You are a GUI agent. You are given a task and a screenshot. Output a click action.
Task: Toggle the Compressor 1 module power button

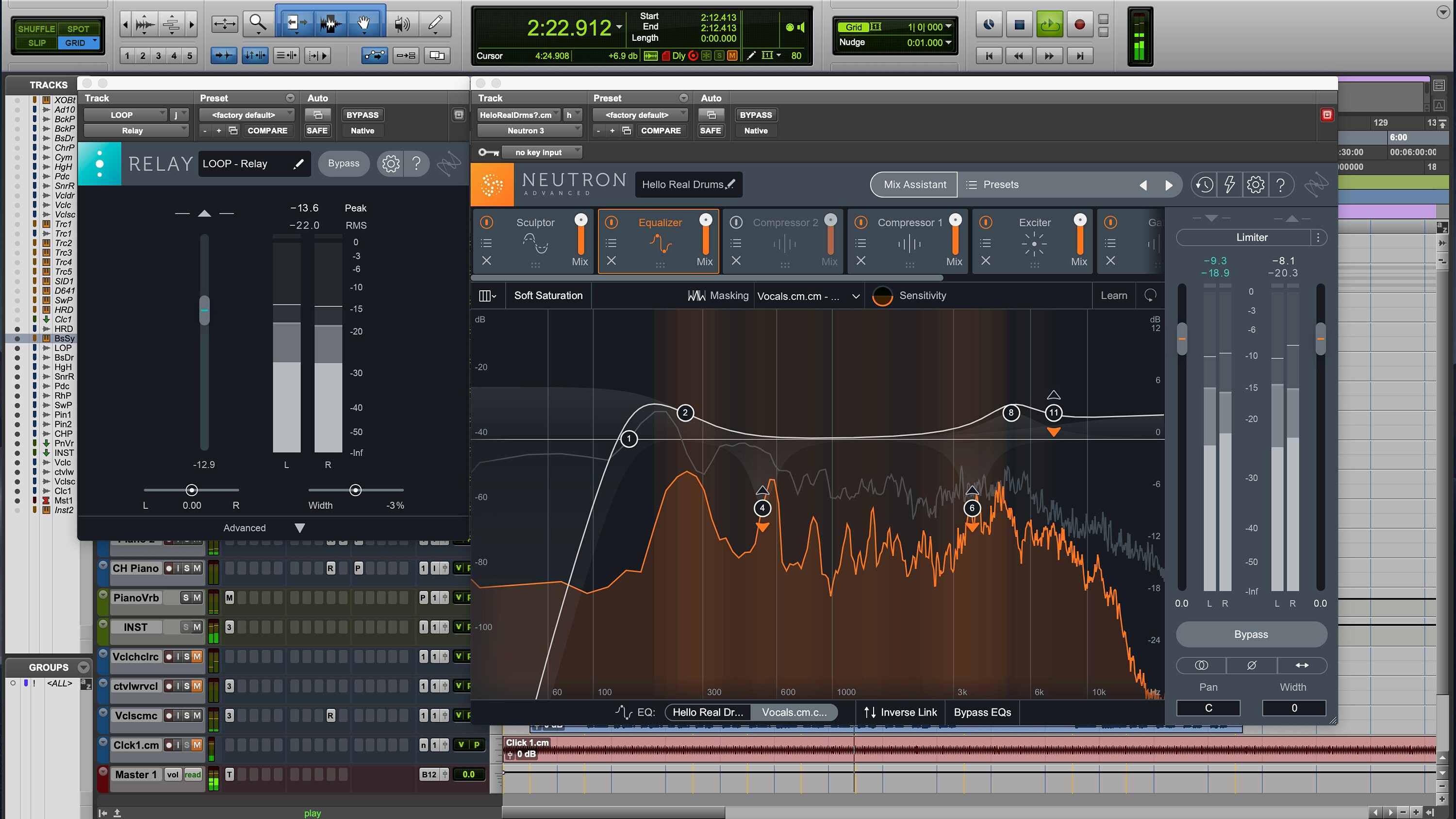tap(861, 222)
